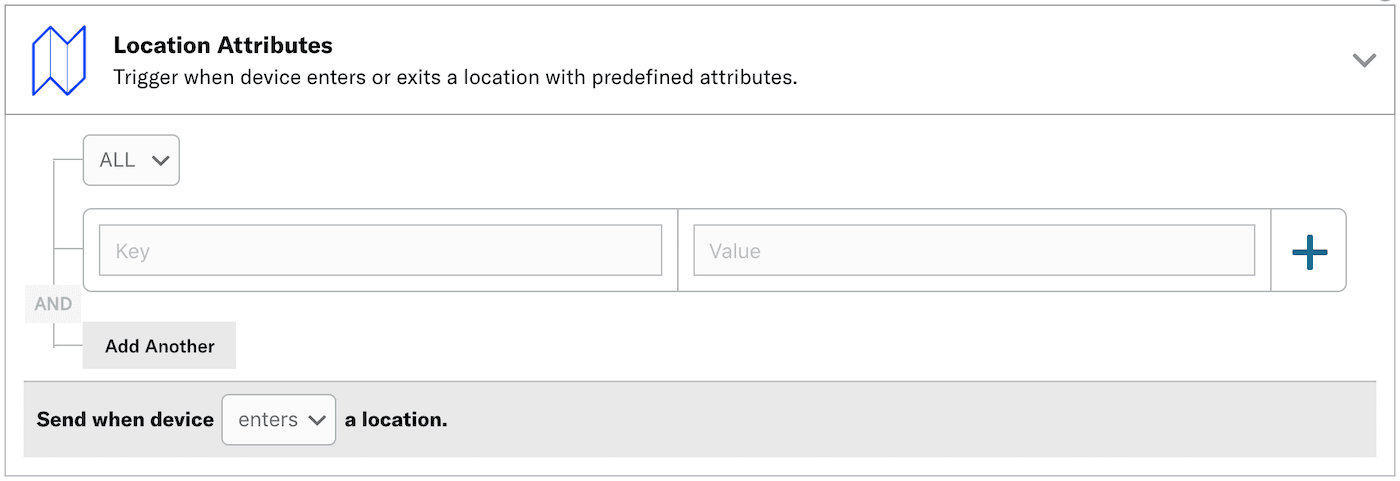The image size is (1400, 481).
Task: Click the arrow inside the ALL dropdown
Action: point(160,161)
